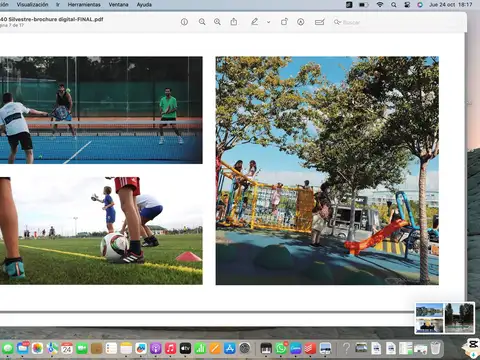
Task: Click the children's playground photo
Action: (327, 170)
